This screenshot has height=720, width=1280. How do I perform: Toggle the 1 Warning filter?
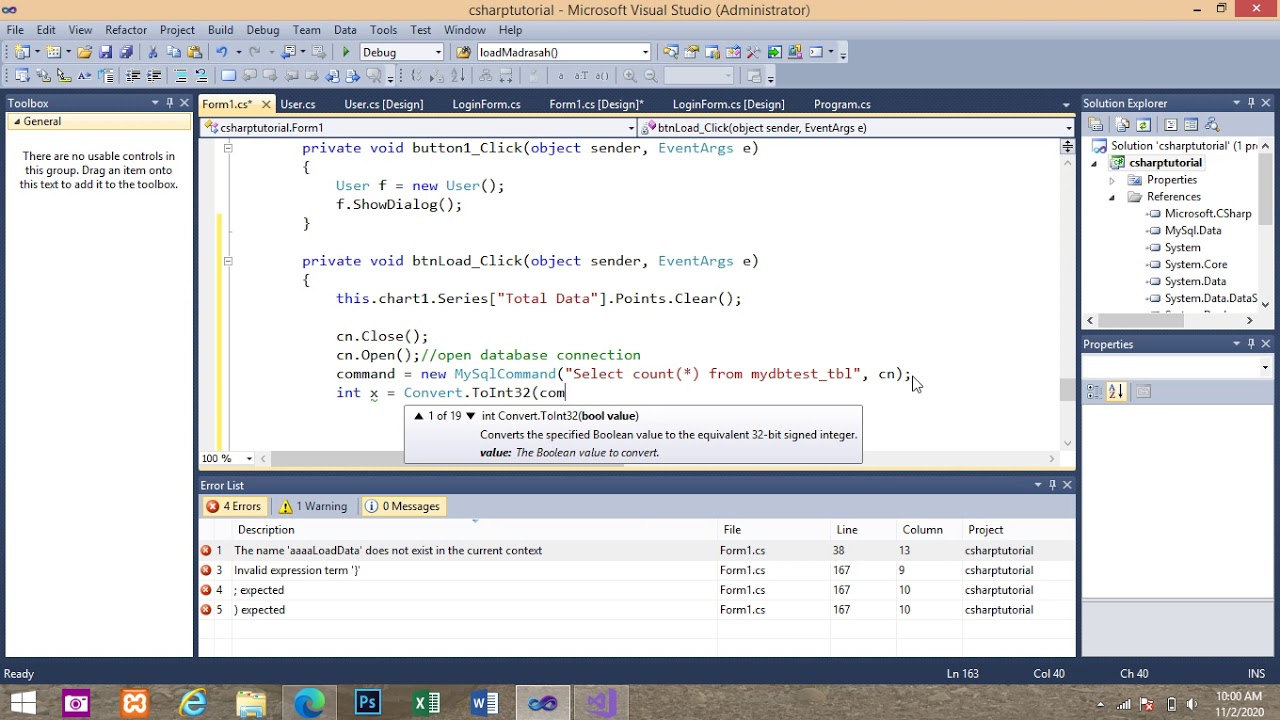[x=313, y=506]
